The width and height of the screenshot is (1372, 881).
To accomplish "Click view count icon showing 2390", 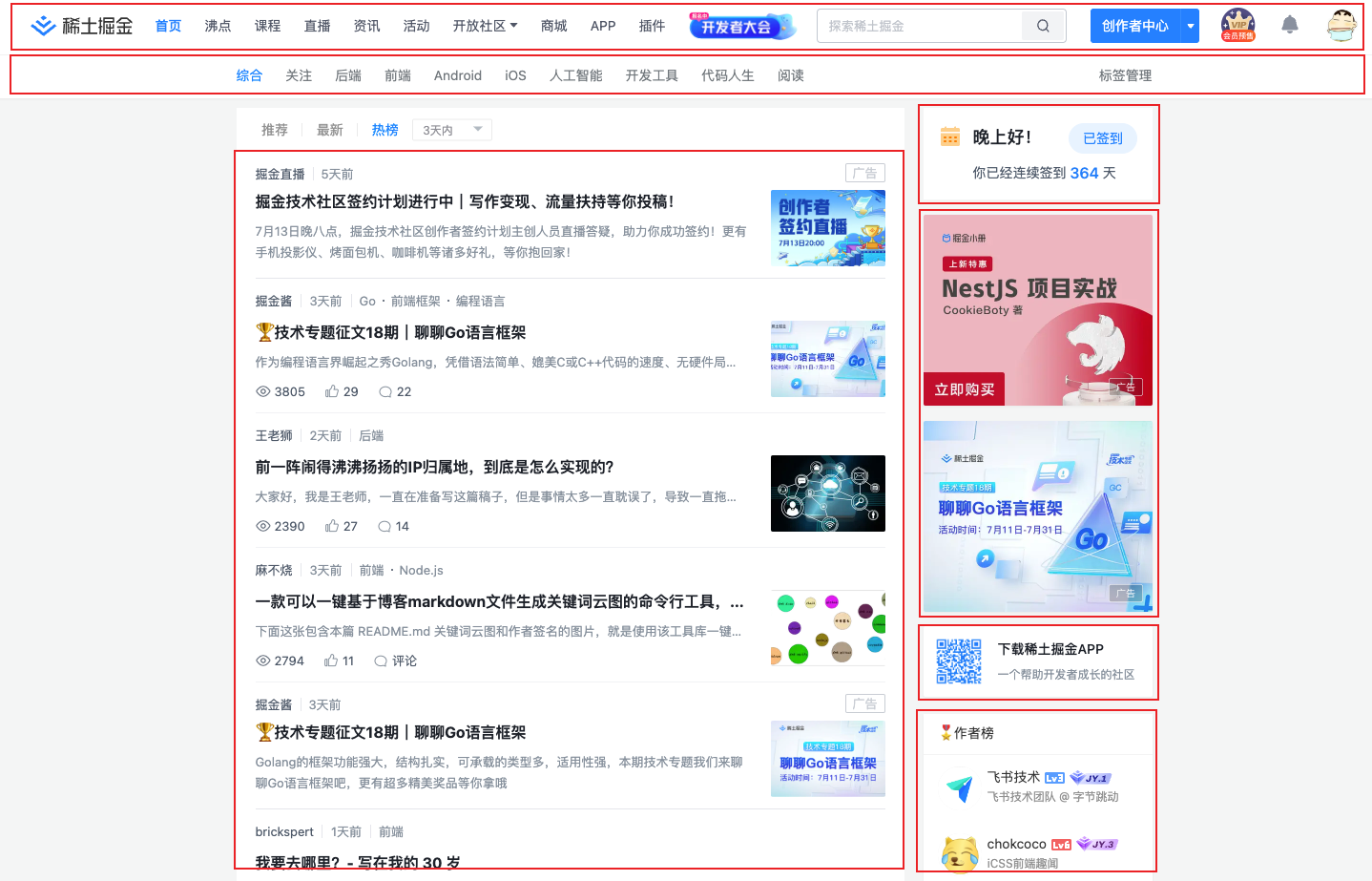I will 263,526.
